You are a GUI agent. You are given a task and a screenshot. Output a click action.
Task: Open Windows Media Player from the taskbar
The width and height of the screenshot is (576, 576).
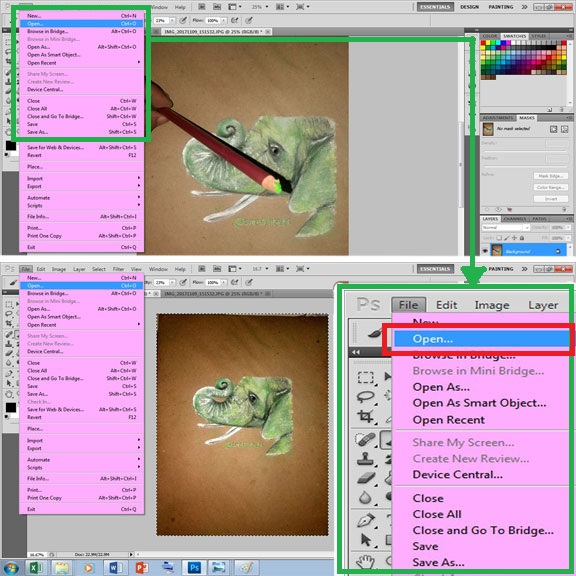click(x=89, y=568)
